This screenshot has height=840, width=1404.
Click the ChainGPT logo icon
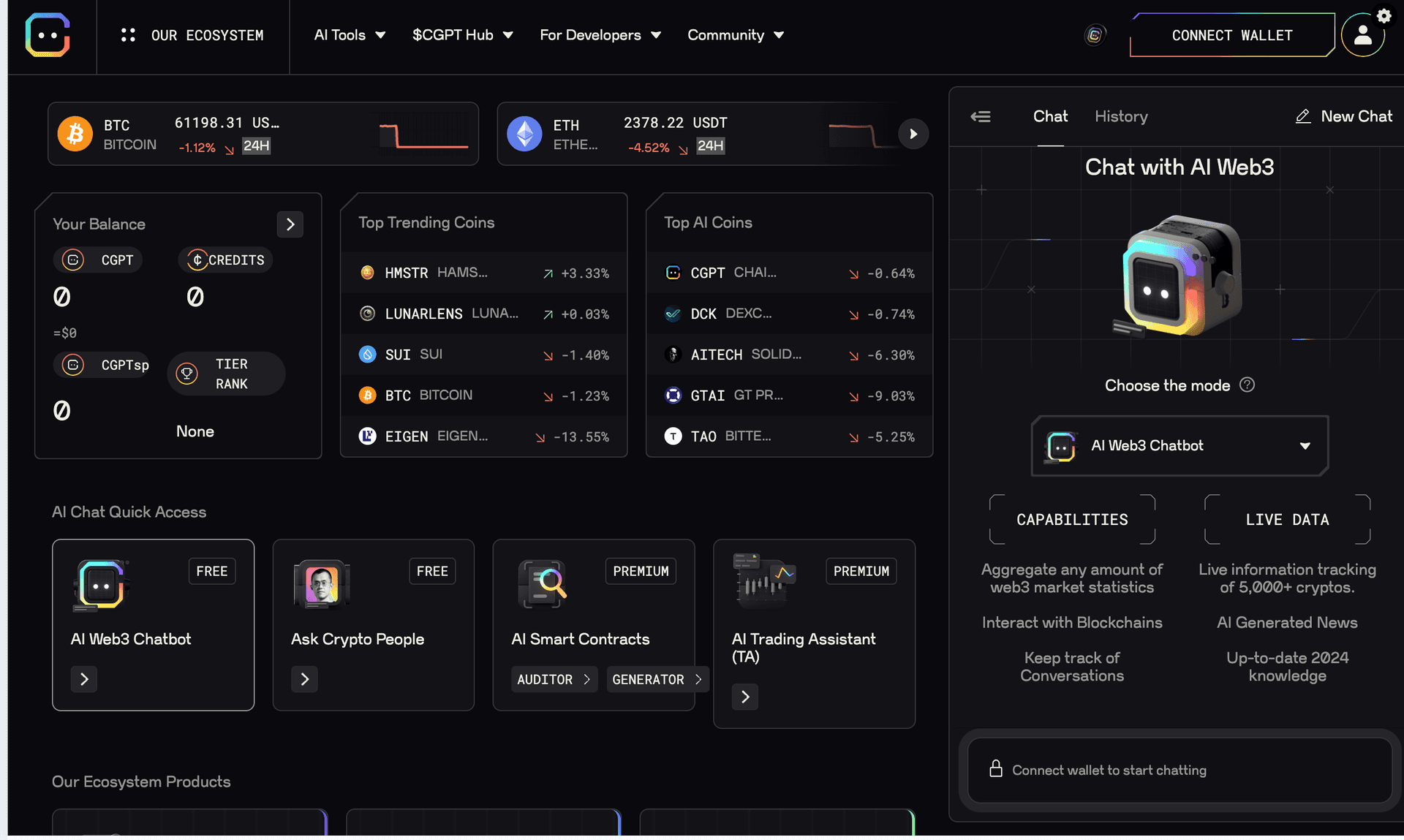pyautogui.click(x=48, y=34)
